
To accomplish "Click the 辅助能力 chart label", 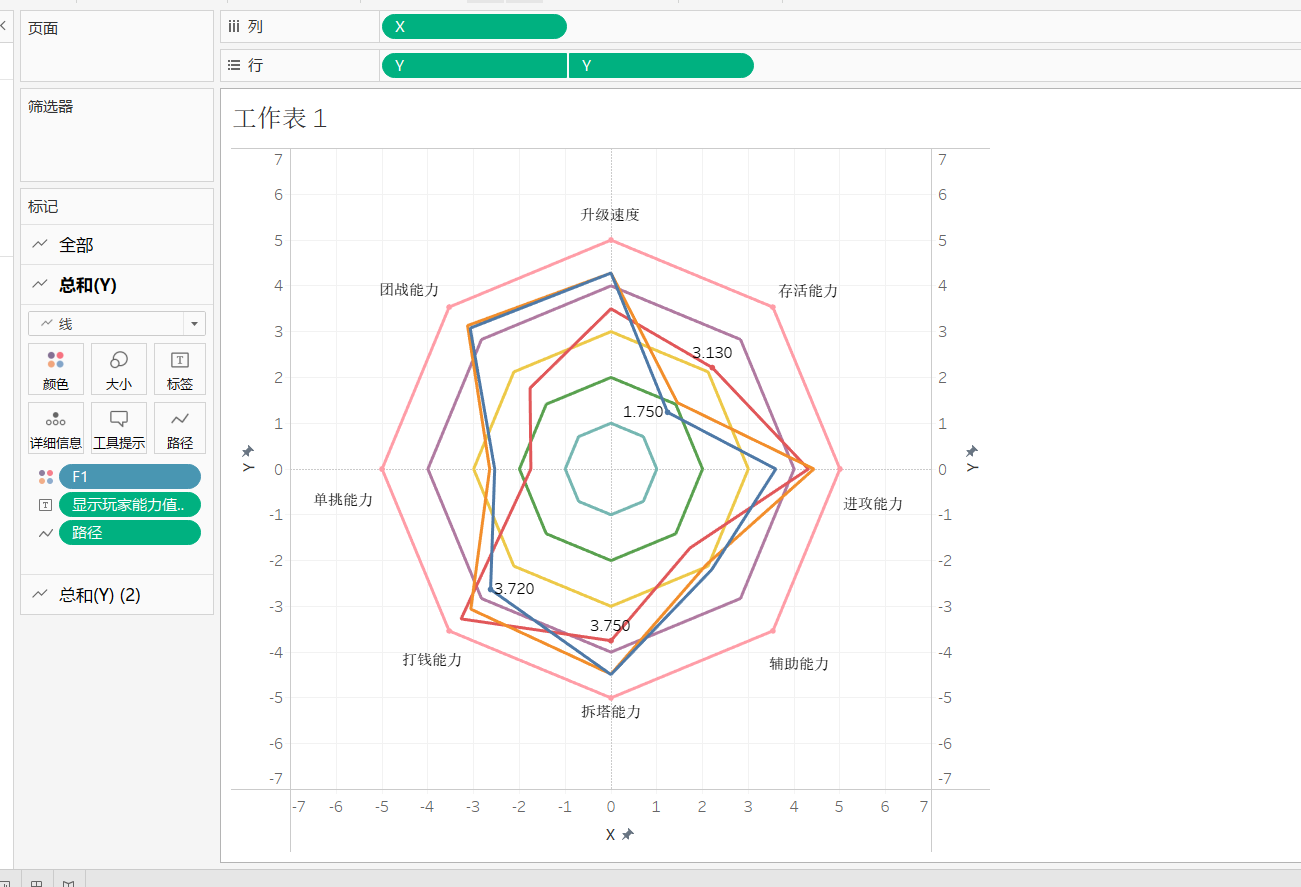I will point(799,663).
